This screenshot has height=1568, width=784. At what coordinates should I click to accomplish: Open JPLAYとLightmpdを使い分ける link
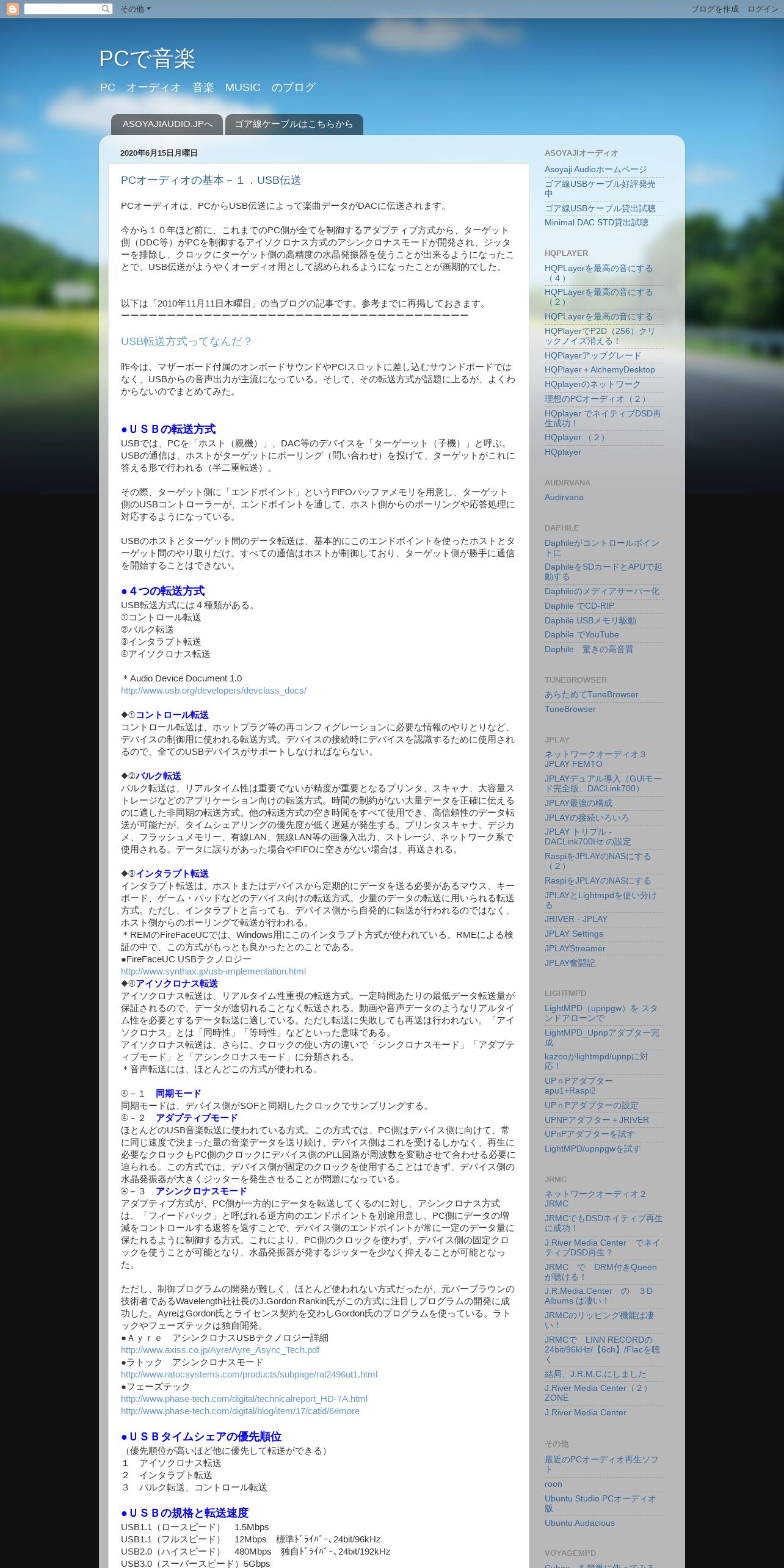(x=601, y=900)
